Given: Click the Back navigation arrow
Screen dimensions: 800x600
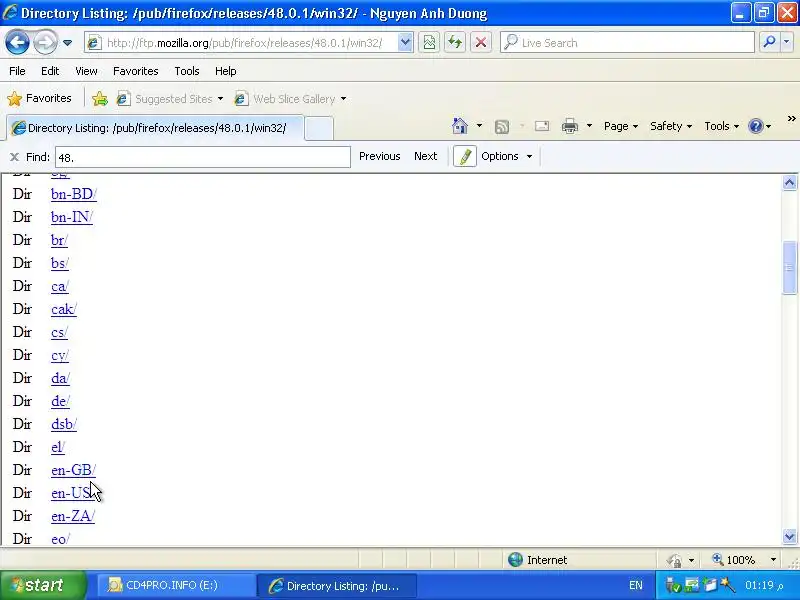Looking at the screenshot, I should [x=17, y=43].
